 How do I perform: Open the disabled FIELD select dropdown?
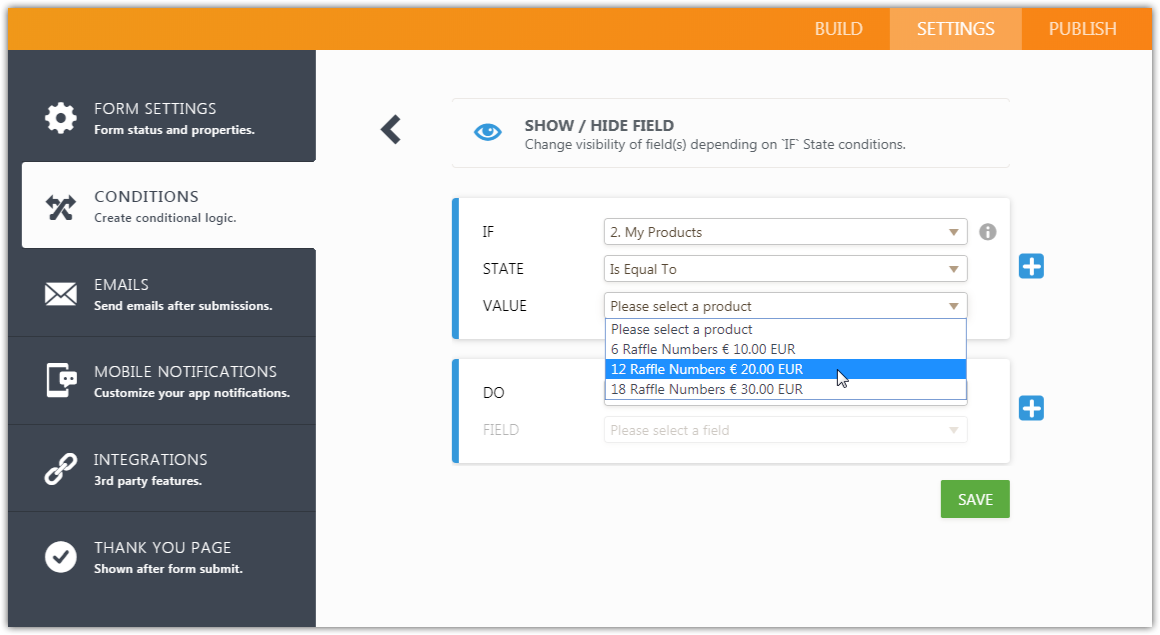pos(785,430)
